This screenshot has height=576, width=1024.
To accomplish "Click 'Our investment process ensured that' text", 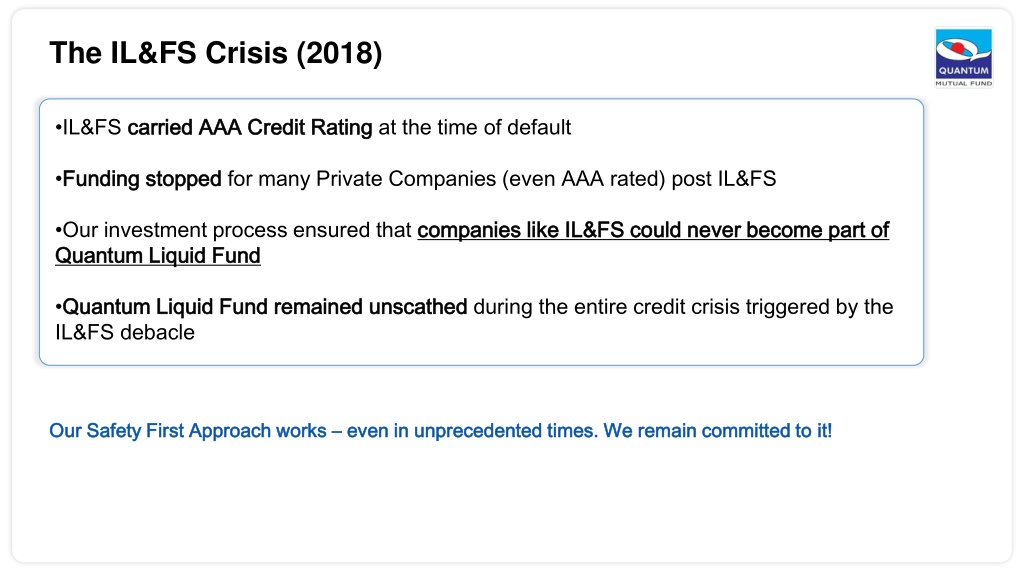I will pos(237,230).
